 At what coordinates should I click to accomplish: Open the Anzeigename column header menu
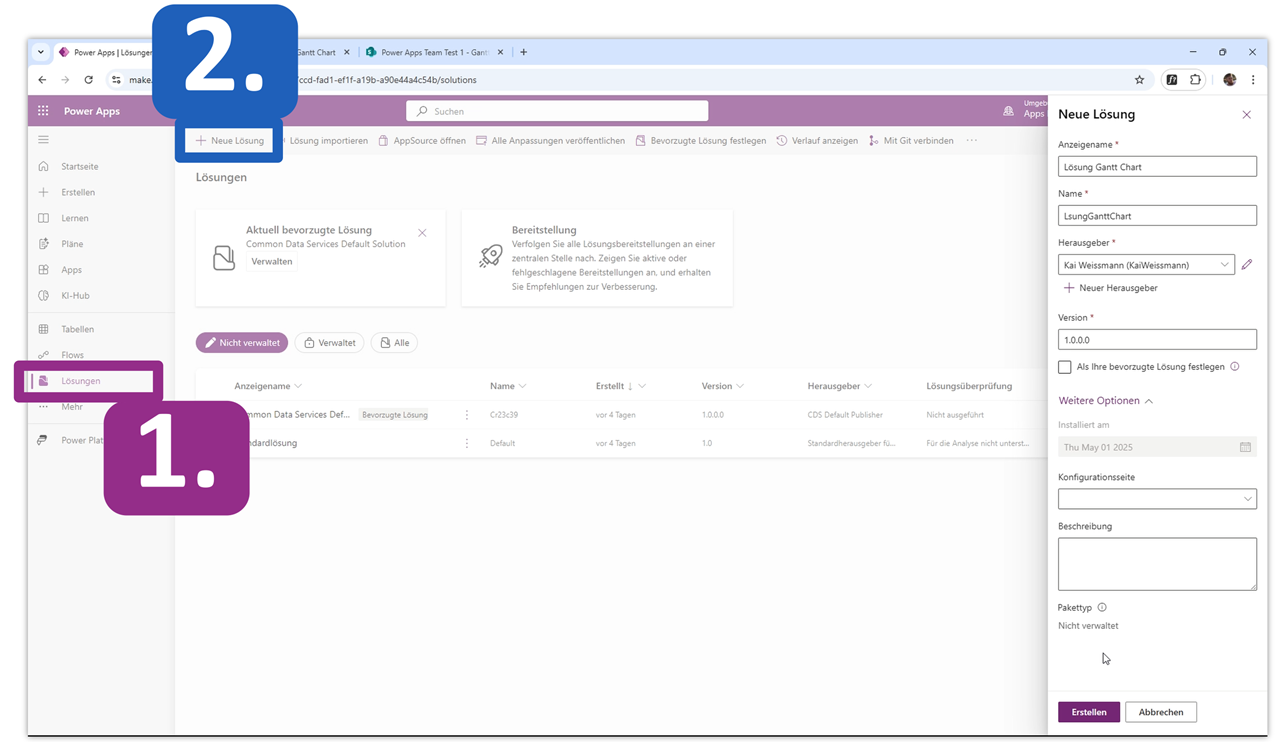tap(268, 386)
